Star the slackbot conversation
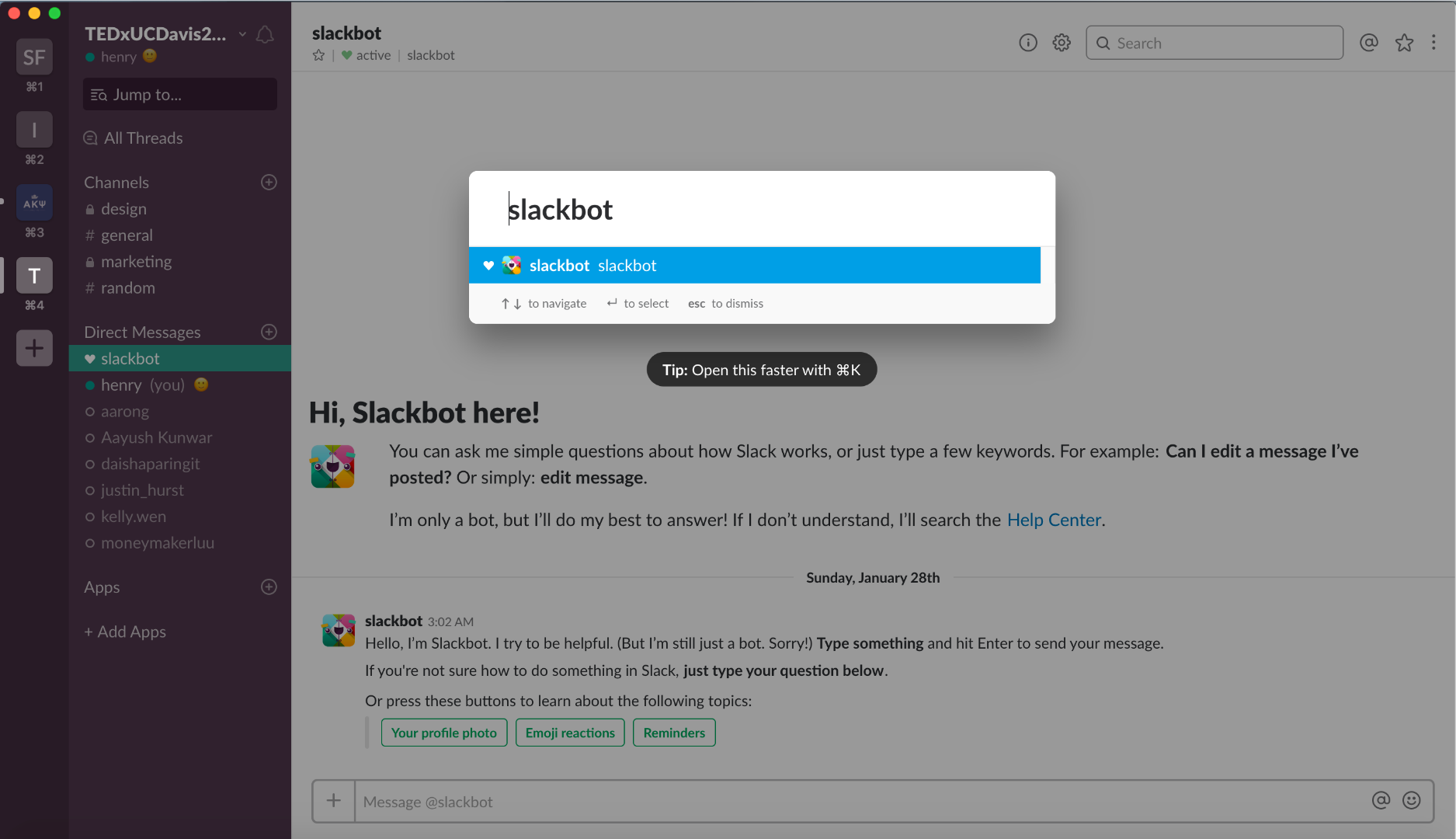Viewport: 1456px width, 839px height. click(318, 55)
